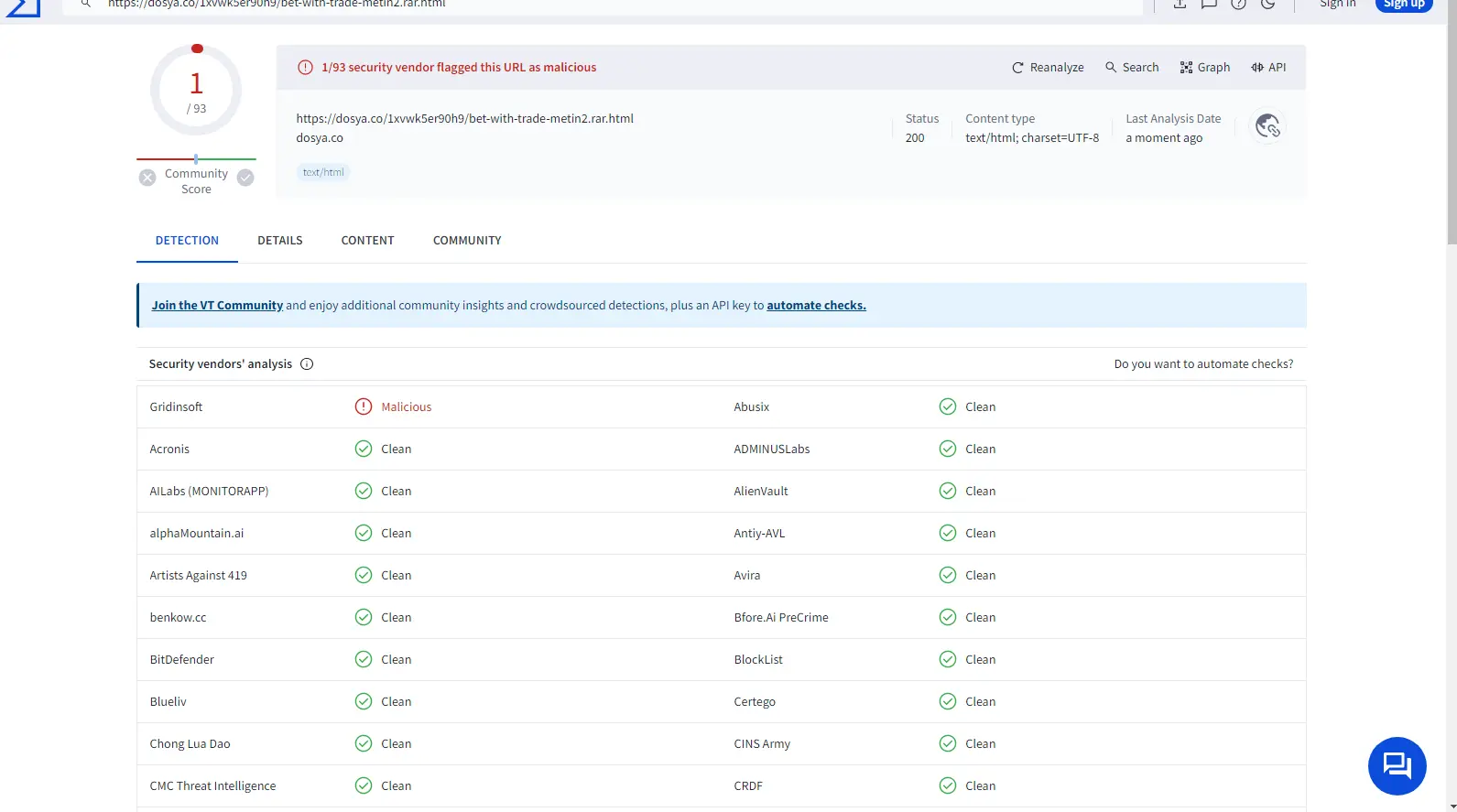Click the Clean check icon for Blueliv

point(364,701)
